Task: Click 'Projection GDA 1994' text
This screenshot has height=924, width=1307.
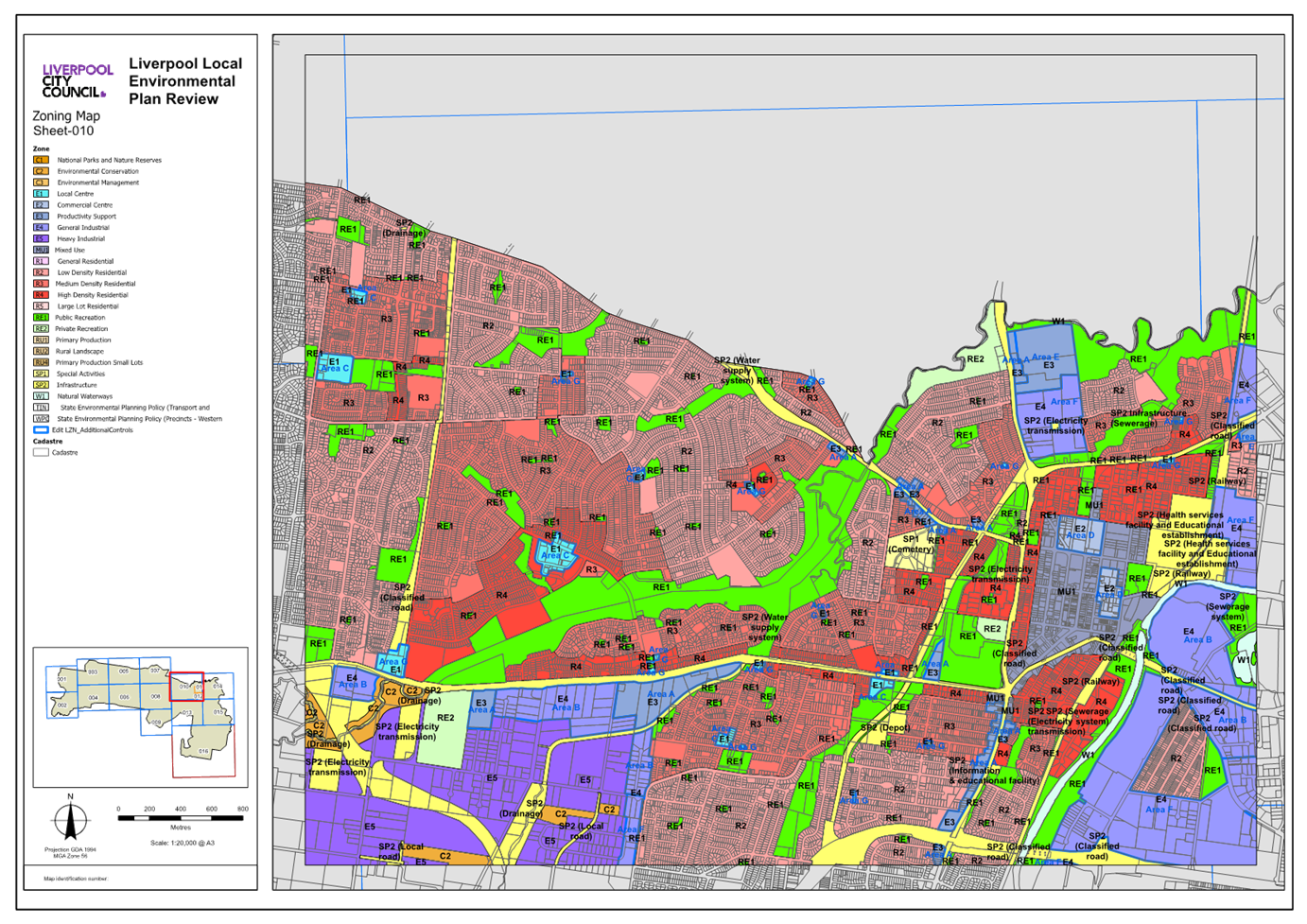Action: tap(70, 849)
